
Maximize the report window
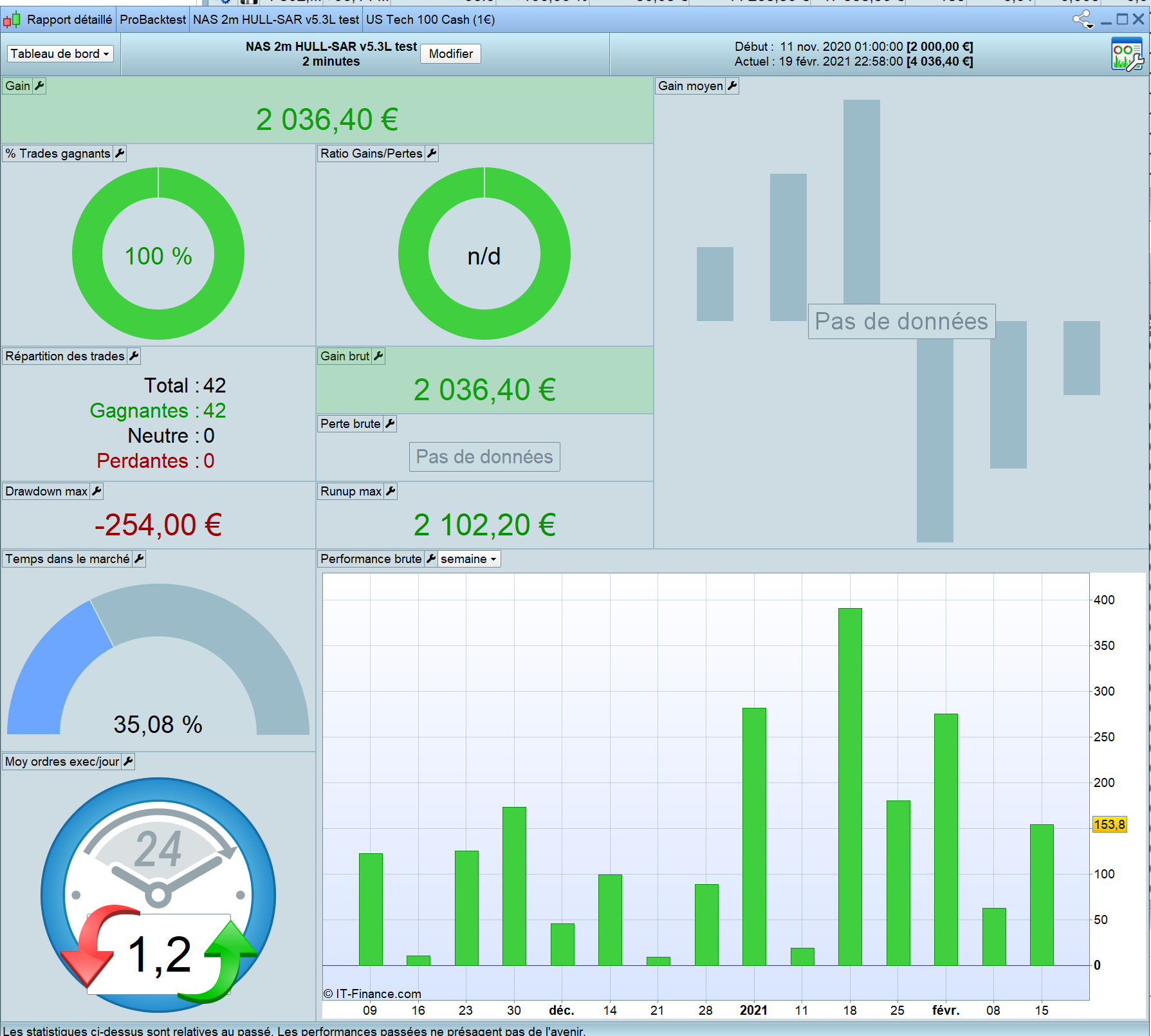pyautogui.click(x=1122, y=19)
